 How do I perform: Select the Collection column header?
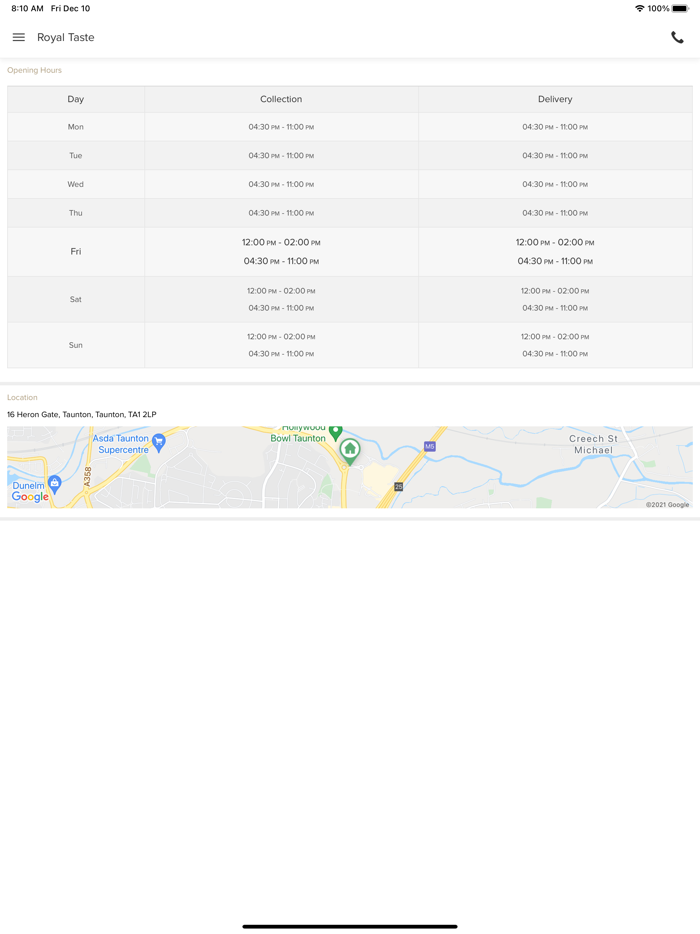(x=281, y=99)
